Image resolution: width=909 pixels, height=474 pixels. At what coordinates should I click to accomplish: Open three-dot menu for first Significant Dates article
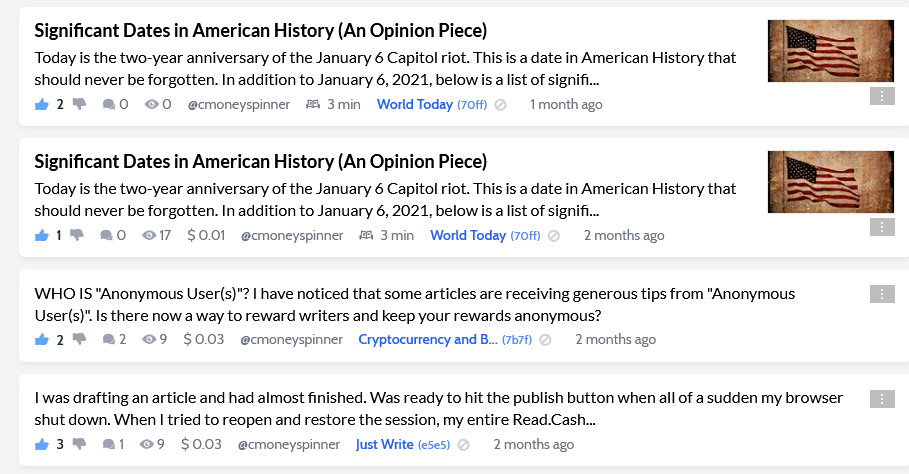coord(882,96)
